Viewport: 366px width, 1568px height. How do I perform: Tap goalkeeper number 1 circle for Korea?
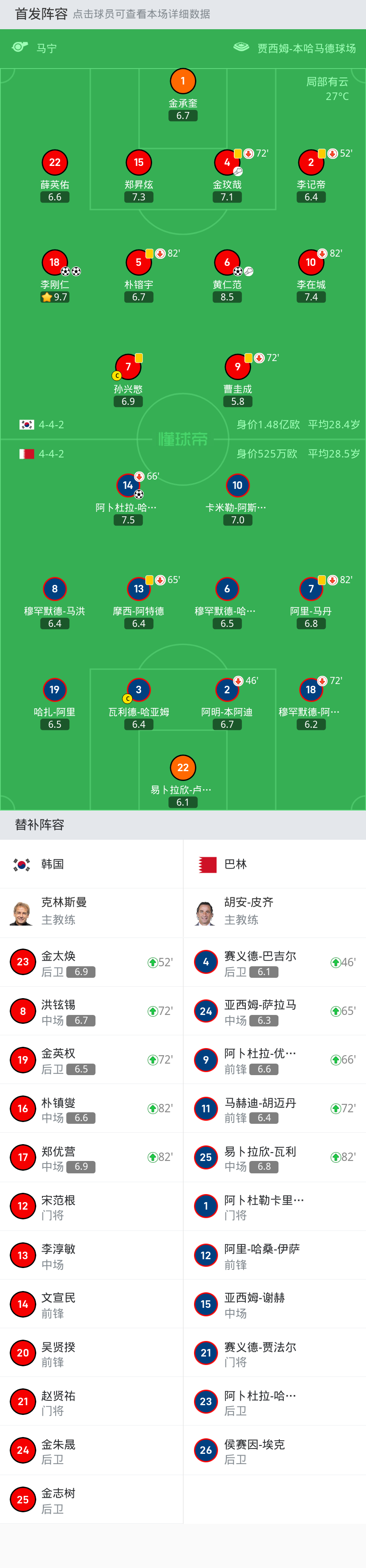point(183,81)
